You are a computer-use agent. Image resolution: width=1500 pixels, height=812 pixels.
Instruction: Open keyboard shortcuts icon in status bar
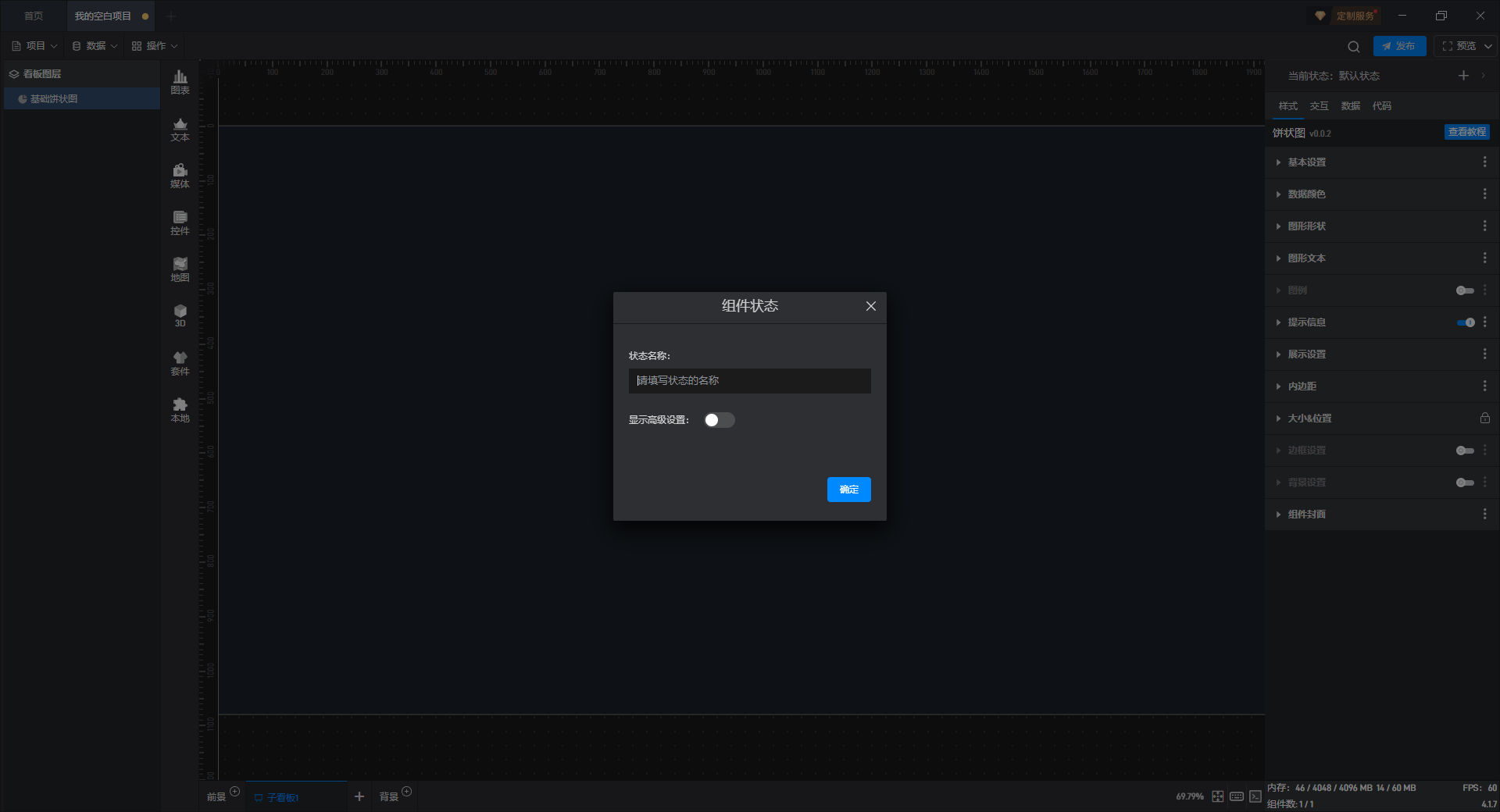tap(1237, 796)
